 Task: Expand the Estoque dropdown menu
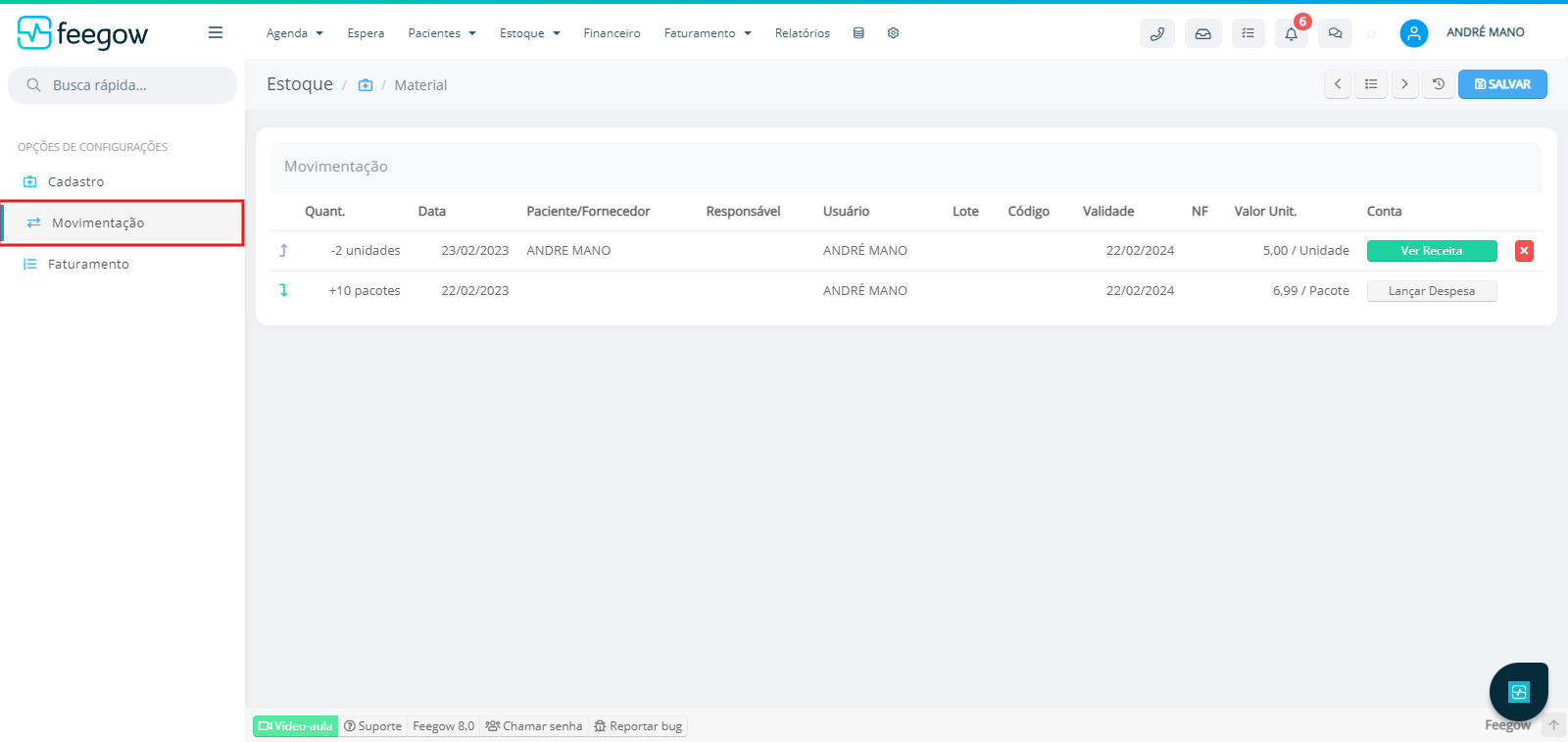(530, 33)
